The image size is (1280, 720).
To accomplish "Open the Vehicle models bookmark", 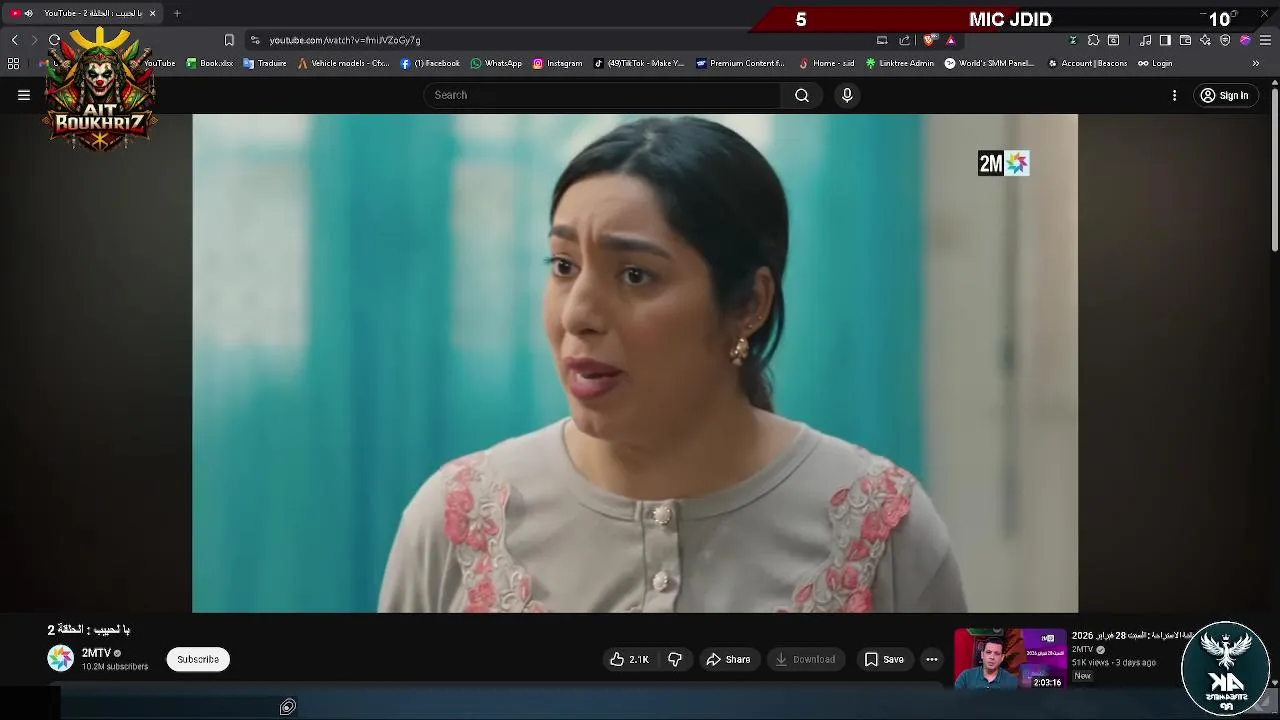I will tap(343, 63).
